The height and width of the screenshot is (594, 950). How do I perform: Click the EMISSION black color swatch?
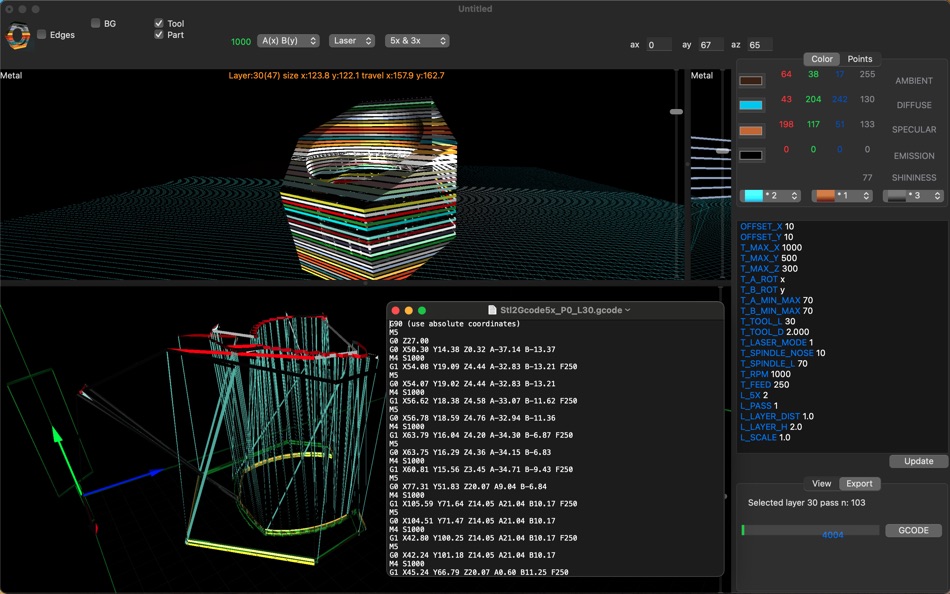tap(751, 155)
